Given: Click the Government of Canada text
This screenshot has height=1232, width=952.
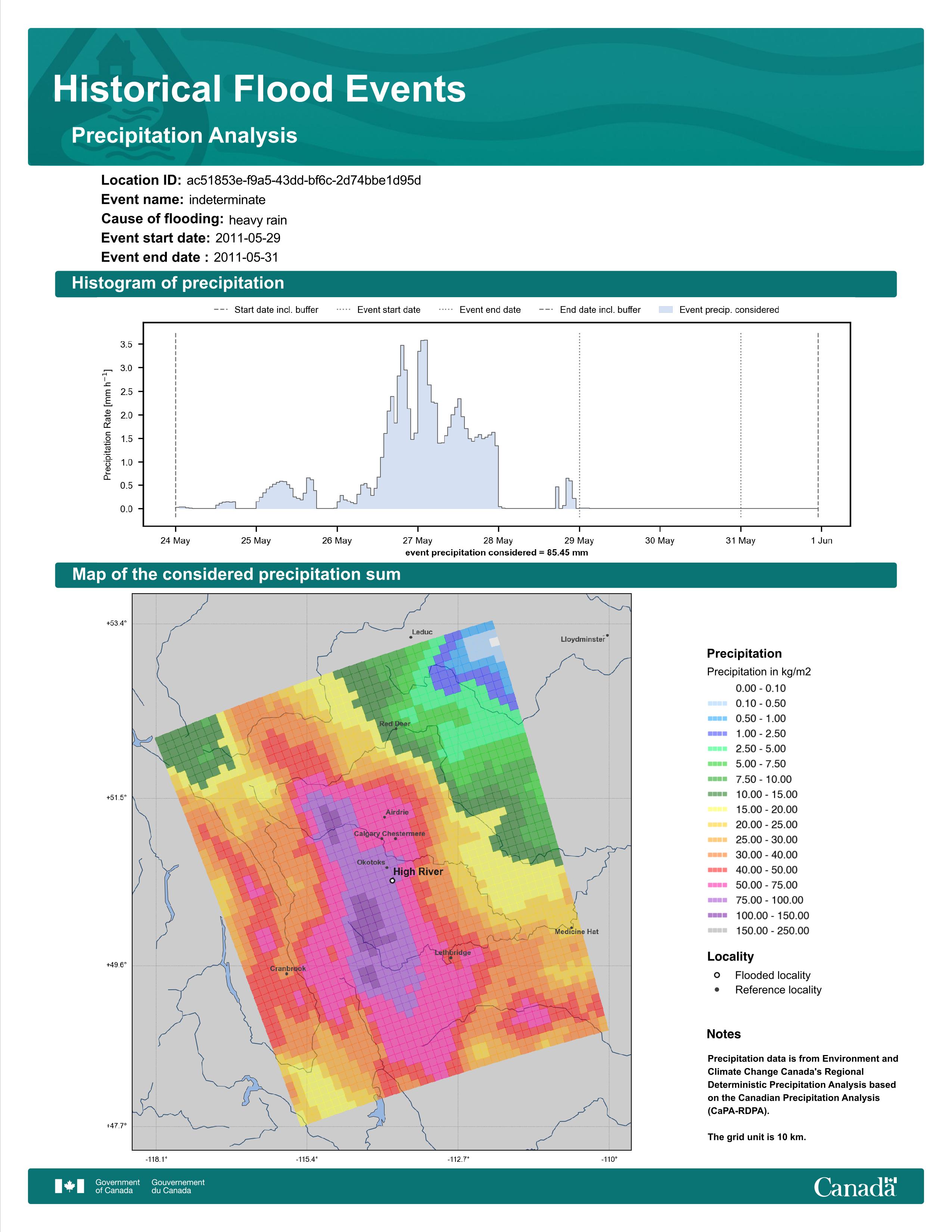Looking at the screenshot, I should coord(117,1186).
